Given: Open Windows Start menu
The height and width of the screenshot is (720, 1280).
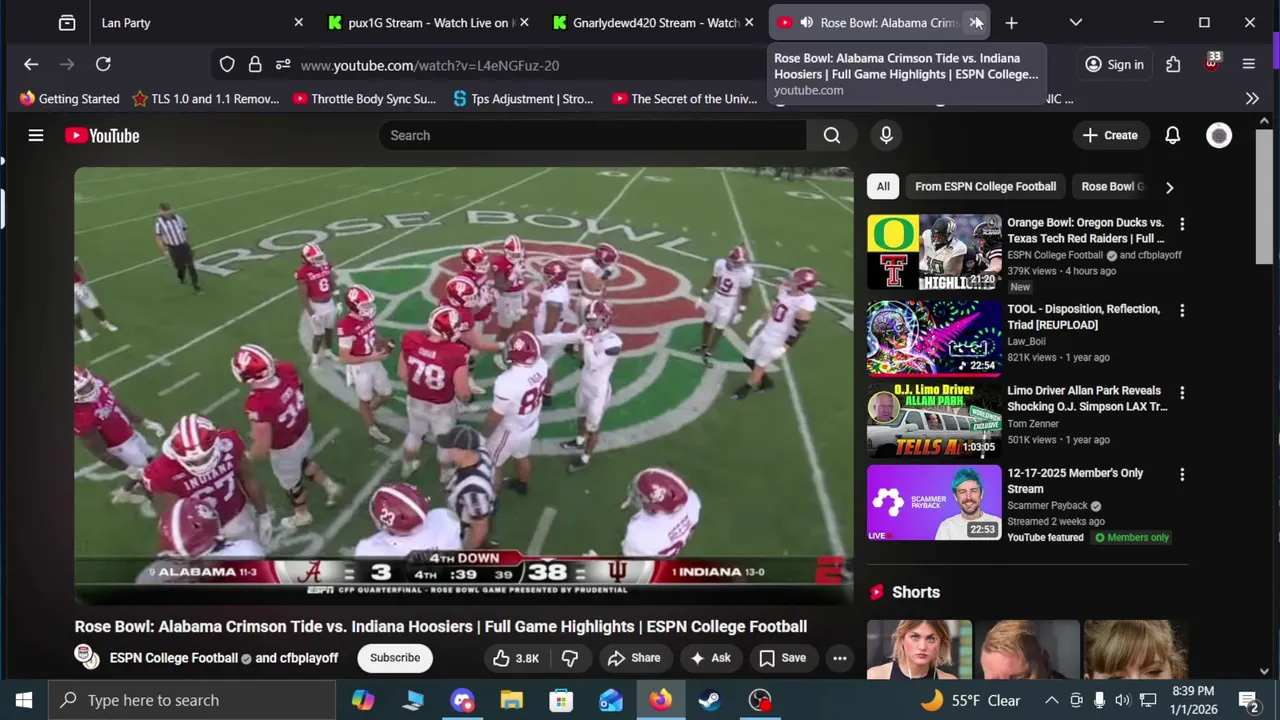Looking at the screenshot, I should (x=24, y=700).
